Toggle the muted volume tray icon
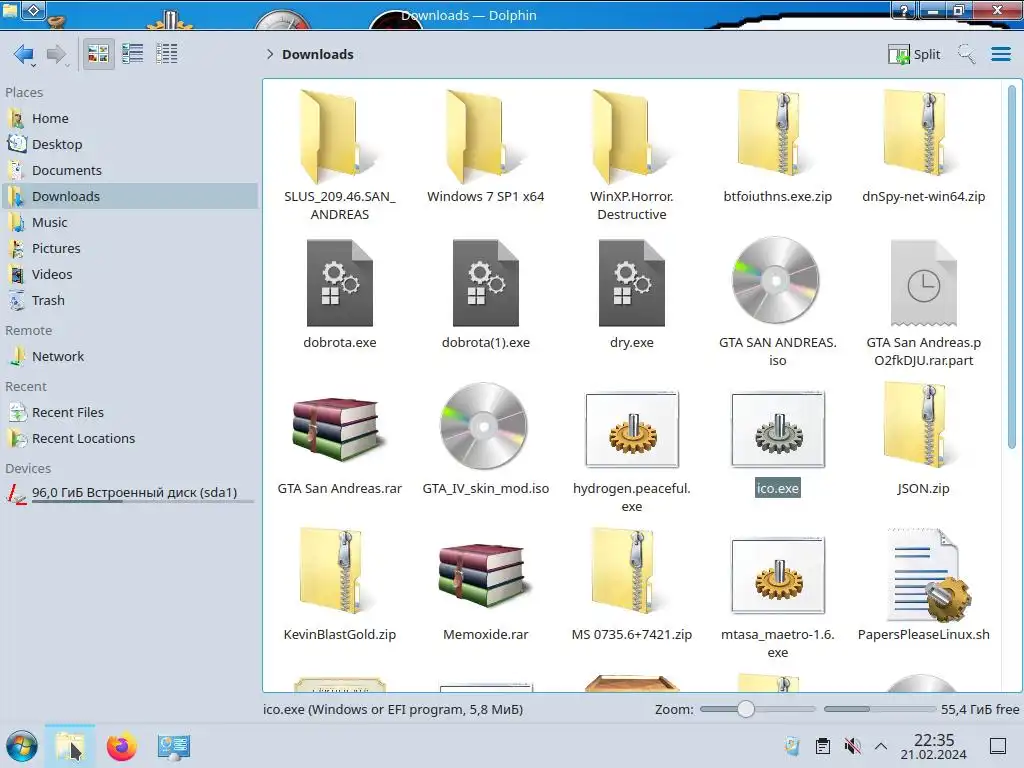The width and height of the screenshot is (1024, 768). [852, 746]
